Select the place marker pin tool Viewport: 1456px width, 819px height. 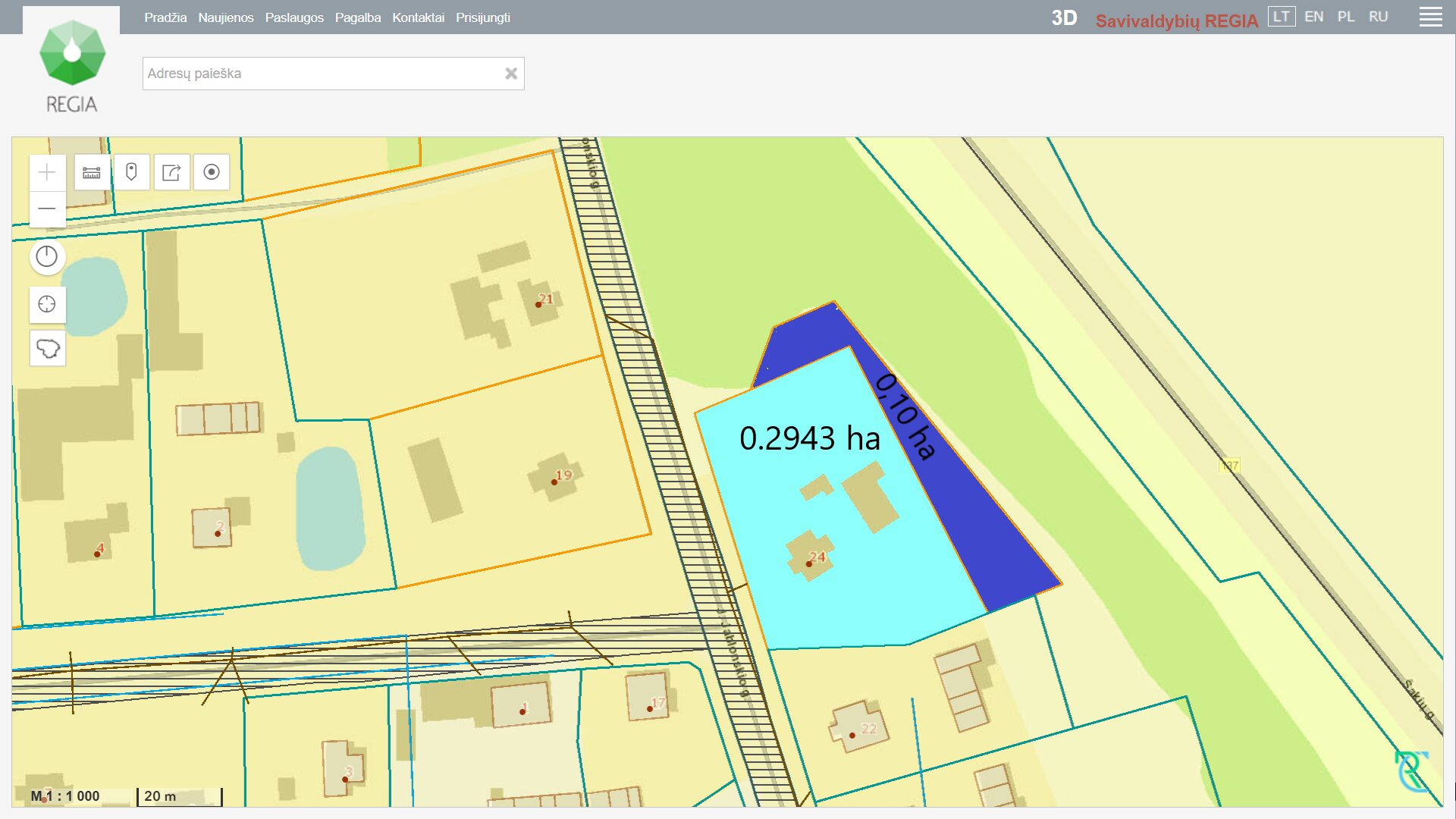pos(131,172)
